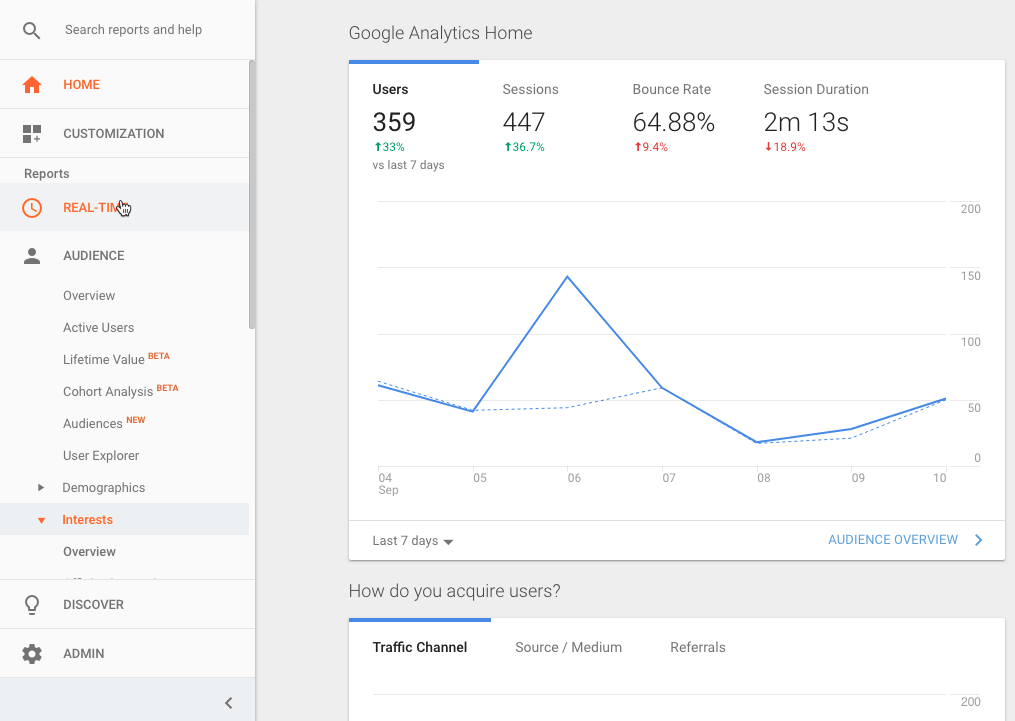Open the User Explorer report

pos(101,456)
